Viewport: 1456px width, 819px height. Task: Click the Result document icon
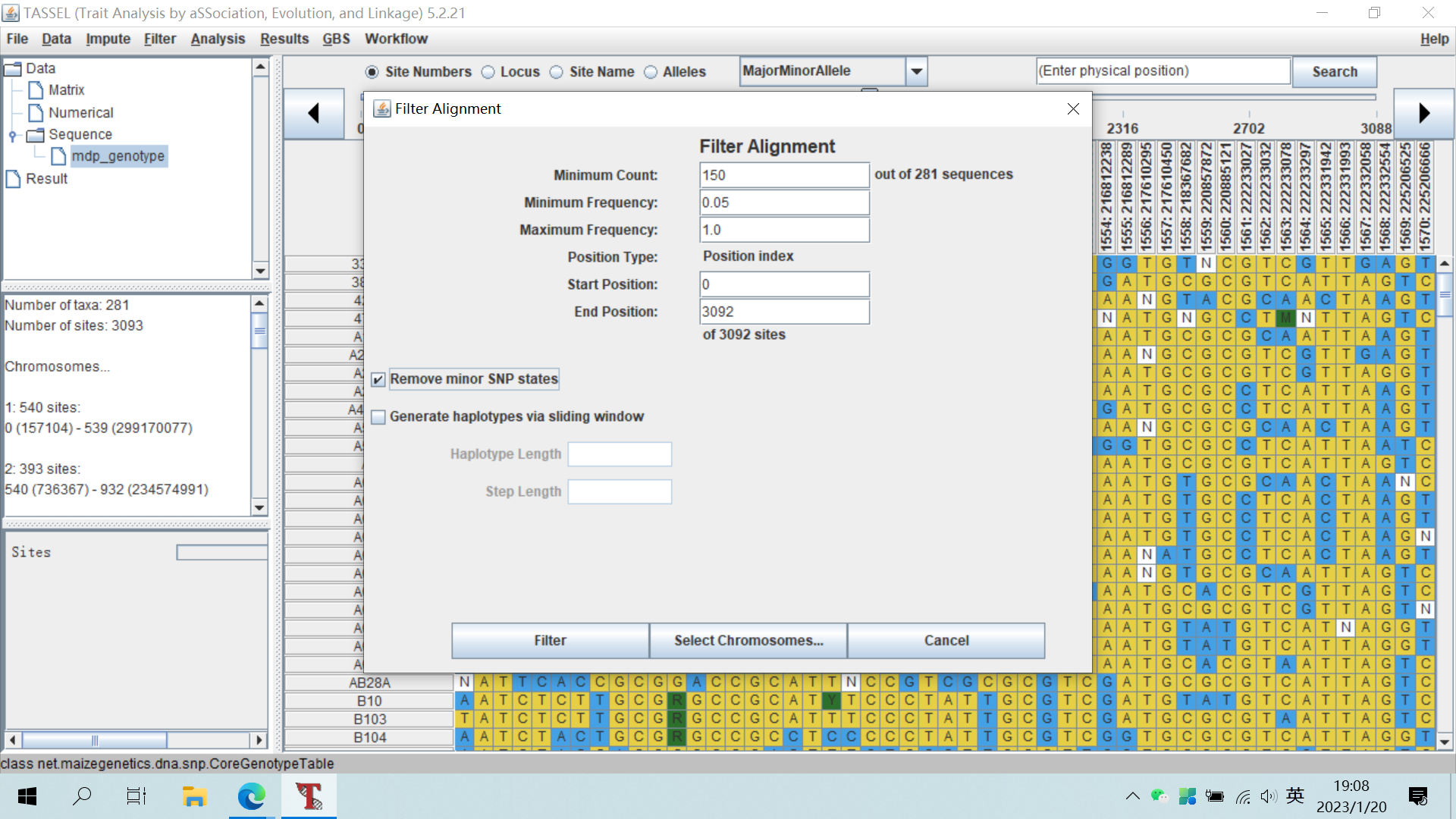pos(13,179)
